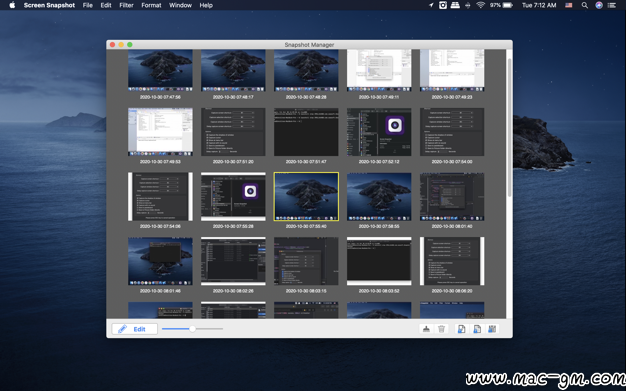Click the Wi-Fi status icon
626x391 pixels.
pyautogui.click(x=481, y=5)
